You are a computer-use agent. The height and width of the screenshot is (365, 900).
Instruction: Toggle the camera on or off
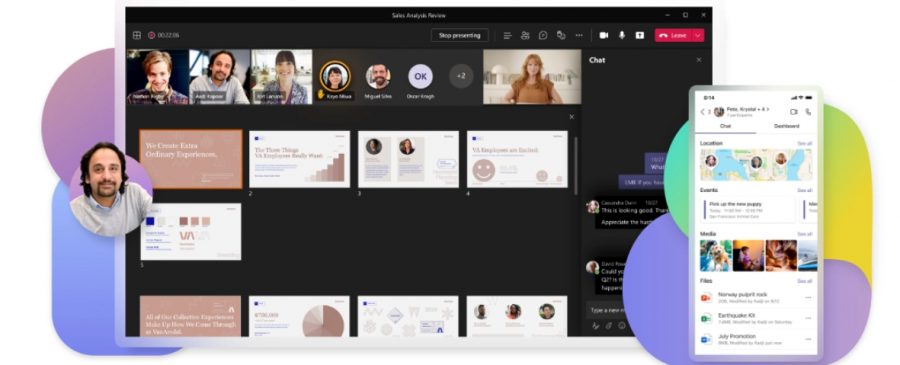coord(604,35)
